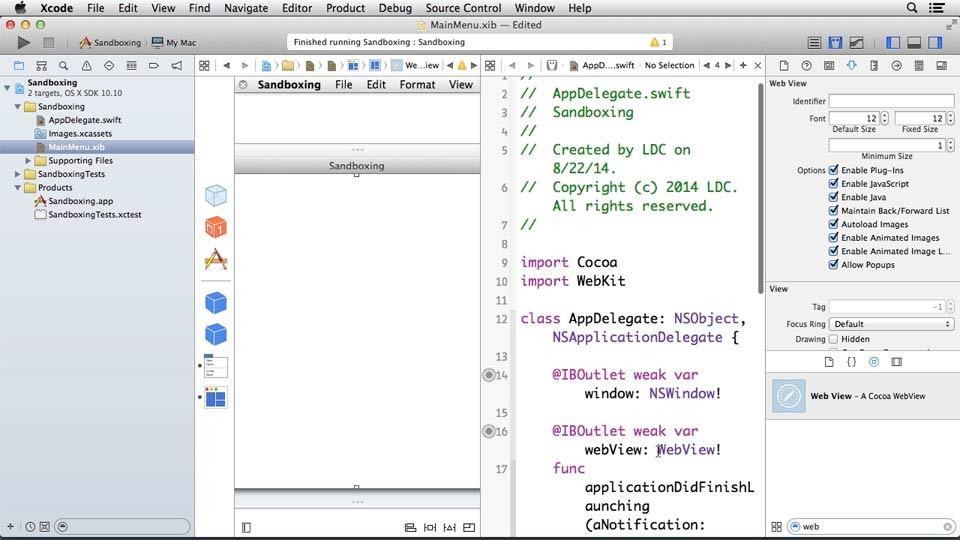Select AppDelegate.swift in the navigator
This screenshot has height=540, width=960.
point(84,120)
